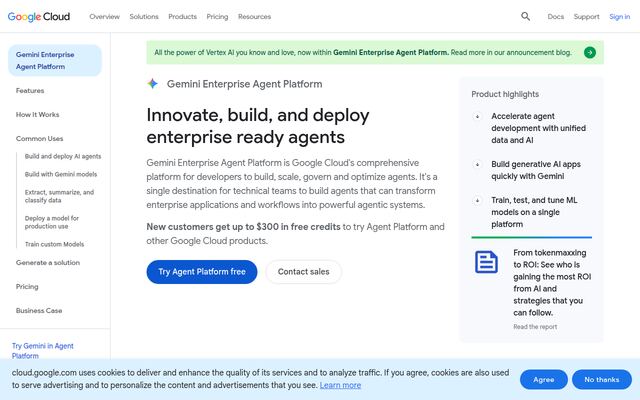The width and height of the screenshot is (640, 400).
Task: Open the Products menu
Action: (182, 17)
